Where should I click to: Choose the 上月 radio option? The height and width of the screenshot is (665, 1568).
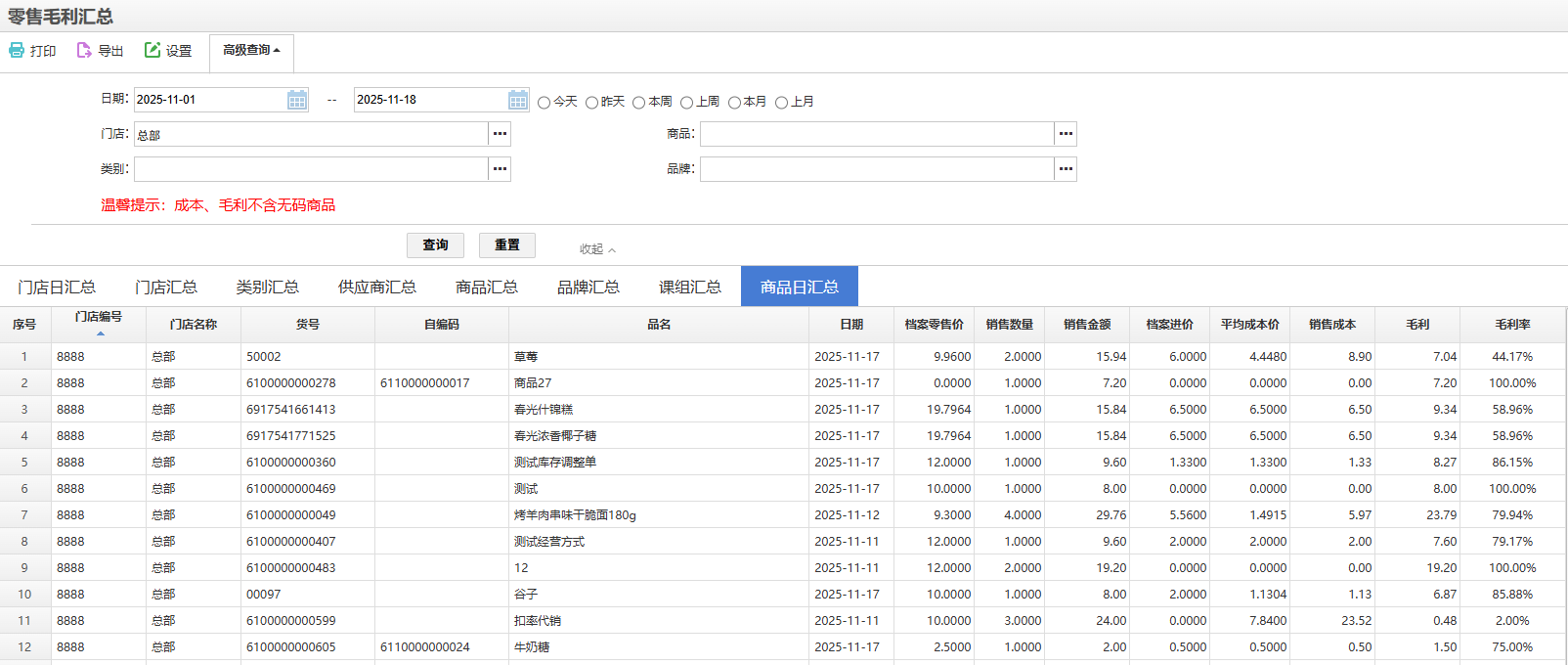point(782,103)
